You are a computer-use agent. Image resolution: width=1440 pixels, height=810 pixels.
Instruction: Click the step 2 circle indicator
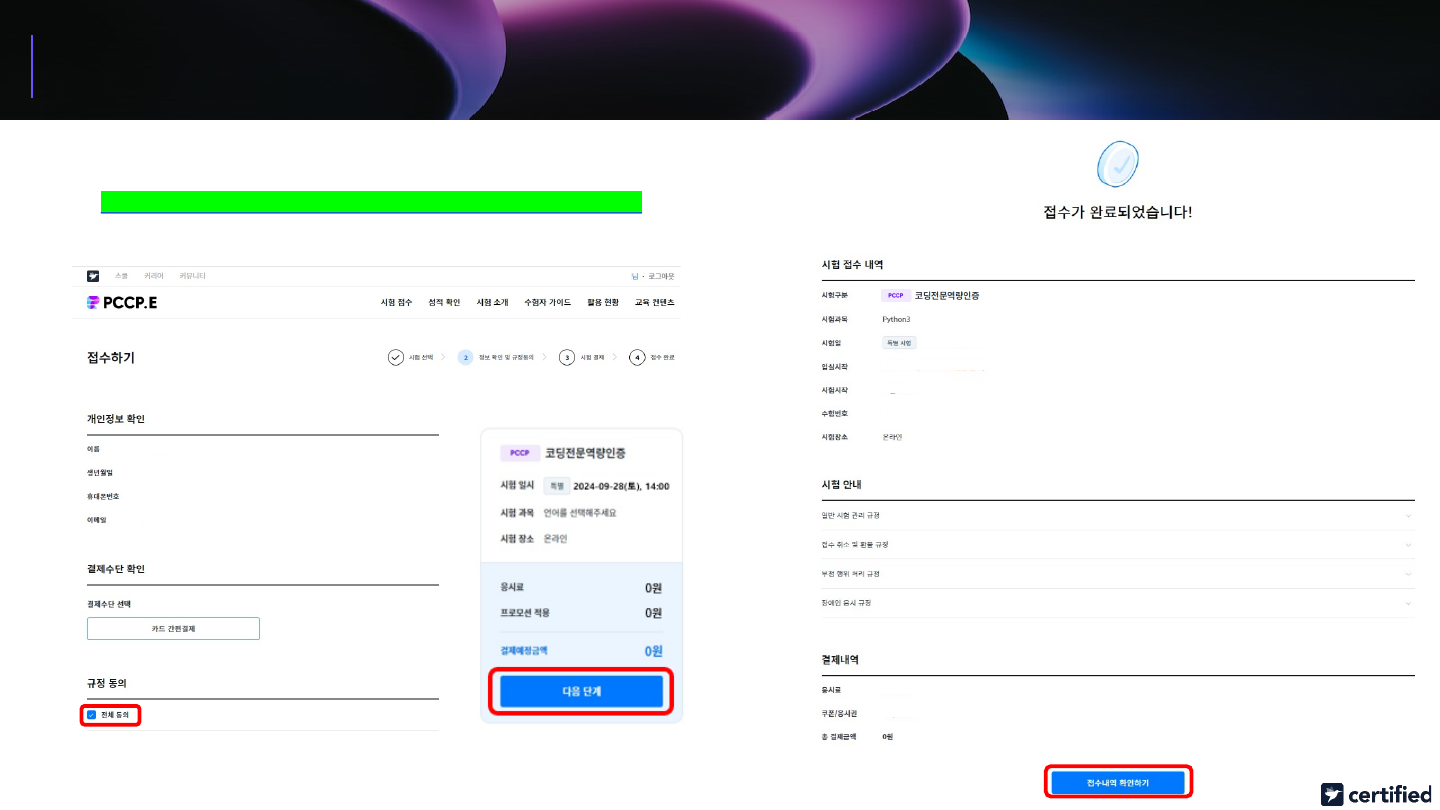click(465, 357)
